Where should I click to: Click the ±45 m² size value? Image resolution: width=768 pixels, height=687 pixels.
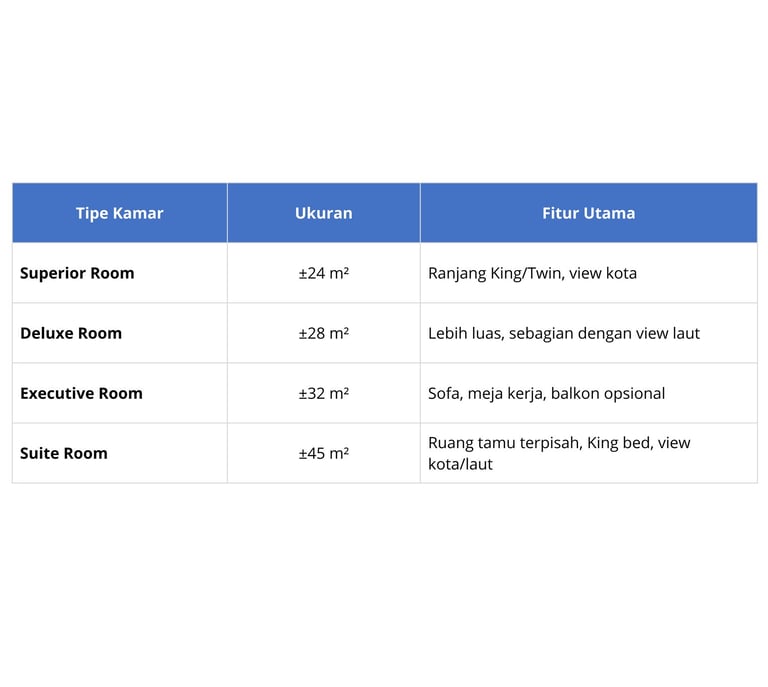point(323,453)
